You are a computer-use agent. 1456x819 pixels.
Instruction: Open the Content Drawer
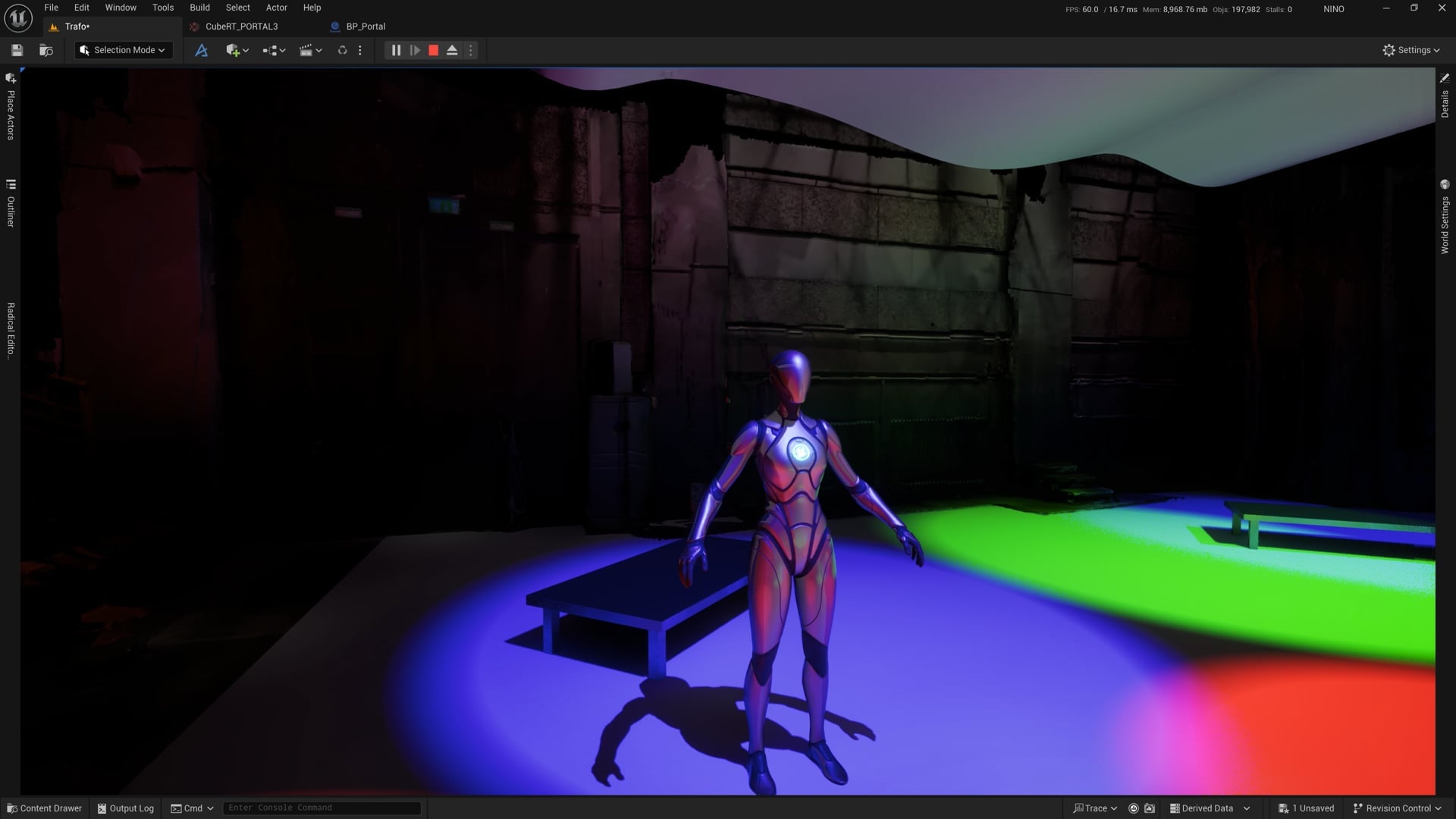pos(44,808)
